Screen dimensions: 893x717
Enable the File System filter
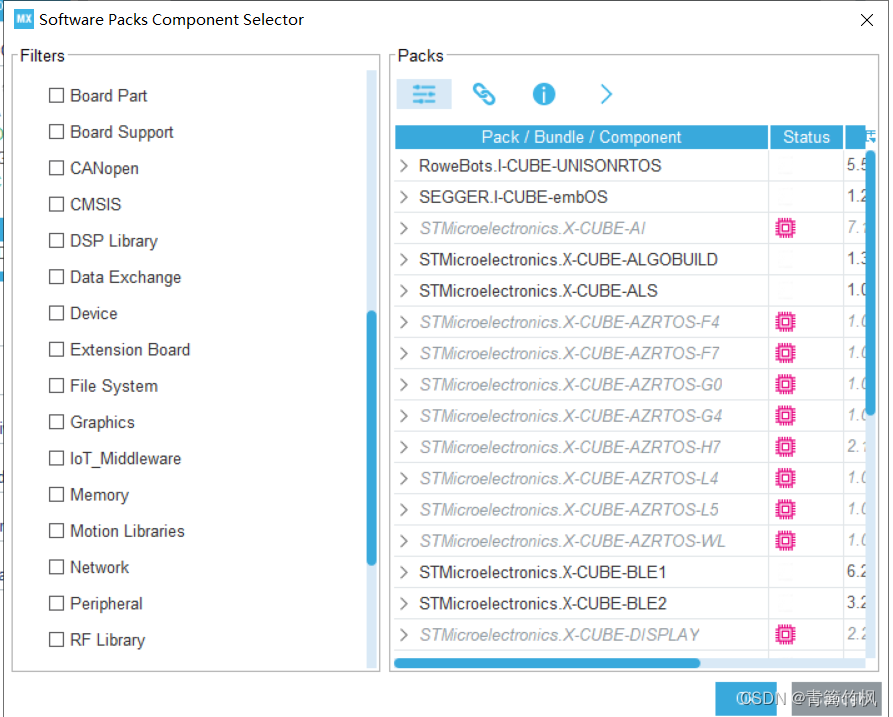(56, 386)
